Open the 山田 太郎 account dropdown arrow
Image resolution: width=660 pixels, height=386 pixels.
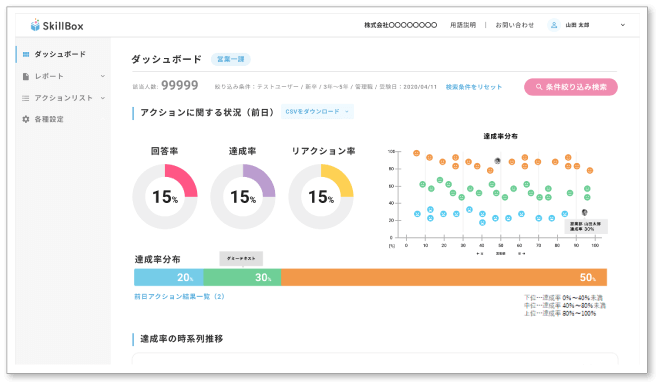pos(623,25)
